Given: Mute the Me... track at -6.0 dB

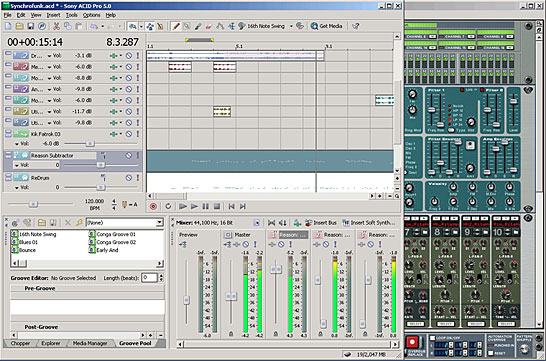Looking at the screenshot, I should pyautogui.click(x=129, y=66).
